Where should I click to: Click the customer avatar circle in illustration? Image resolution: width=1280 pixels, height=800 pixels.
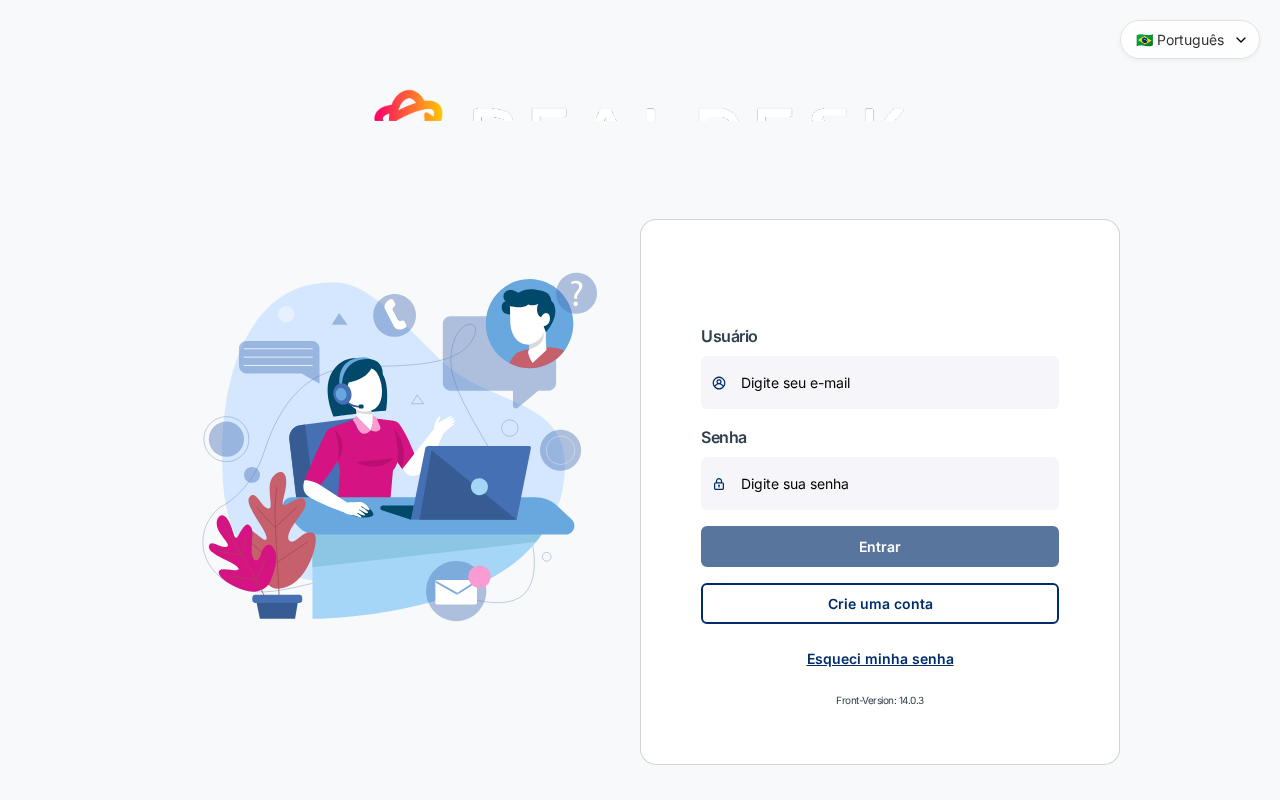click(x=529, y=323)
